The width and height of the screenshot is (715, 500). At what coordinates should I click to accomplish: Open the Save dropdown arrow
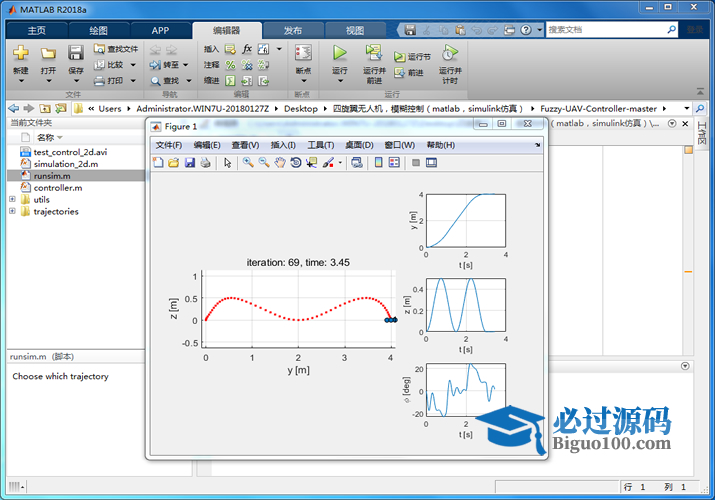(76, 81)
